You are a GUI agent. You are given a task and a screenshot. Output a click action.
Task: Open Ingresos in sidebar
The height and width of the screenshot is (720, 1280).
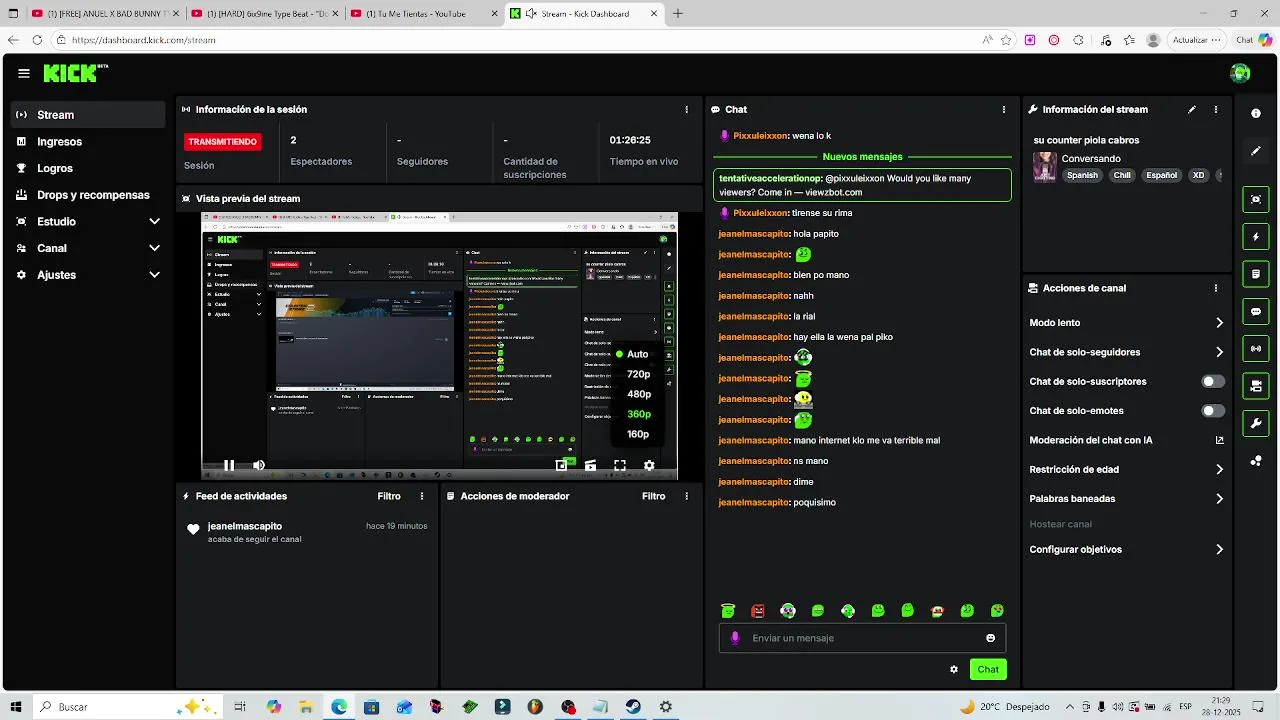[x=88, y=142]
